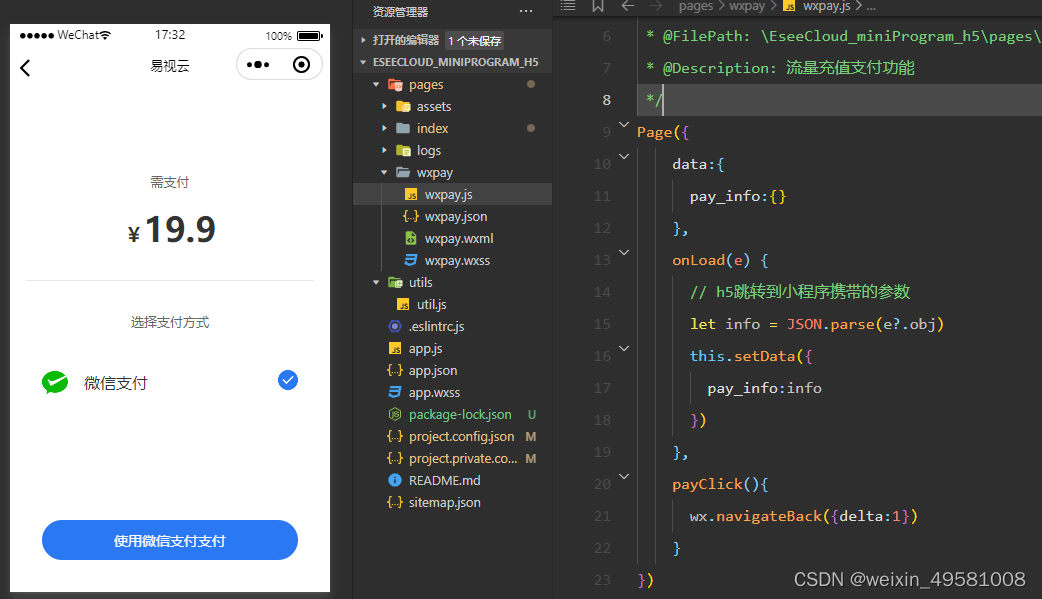The width and height of the screenshot is (1042, 599).
Task: Fold the setData block at line 16
Action: click(x=624, y=348)
